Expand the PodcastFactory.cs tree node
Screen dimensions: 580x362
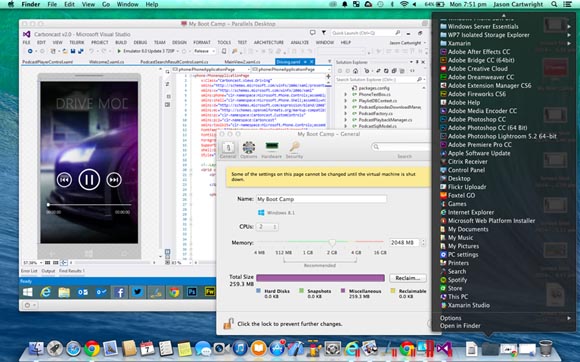[345, 114]
